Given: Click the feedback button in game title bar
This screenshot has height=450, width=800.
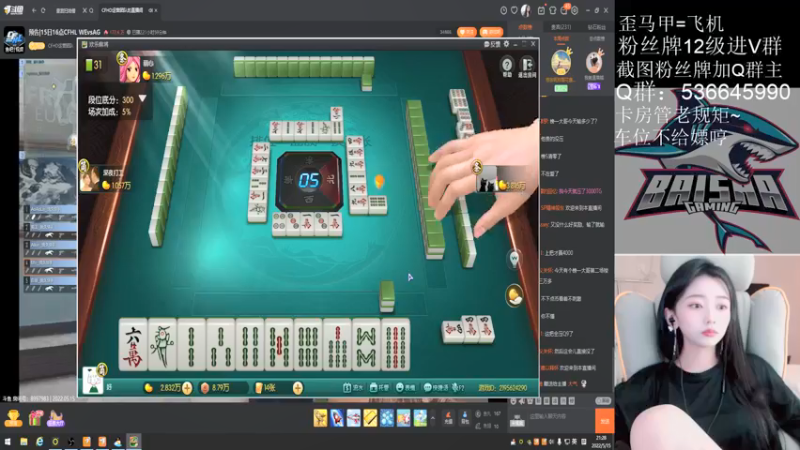Looking at the screenshot, I should [492, 44].
